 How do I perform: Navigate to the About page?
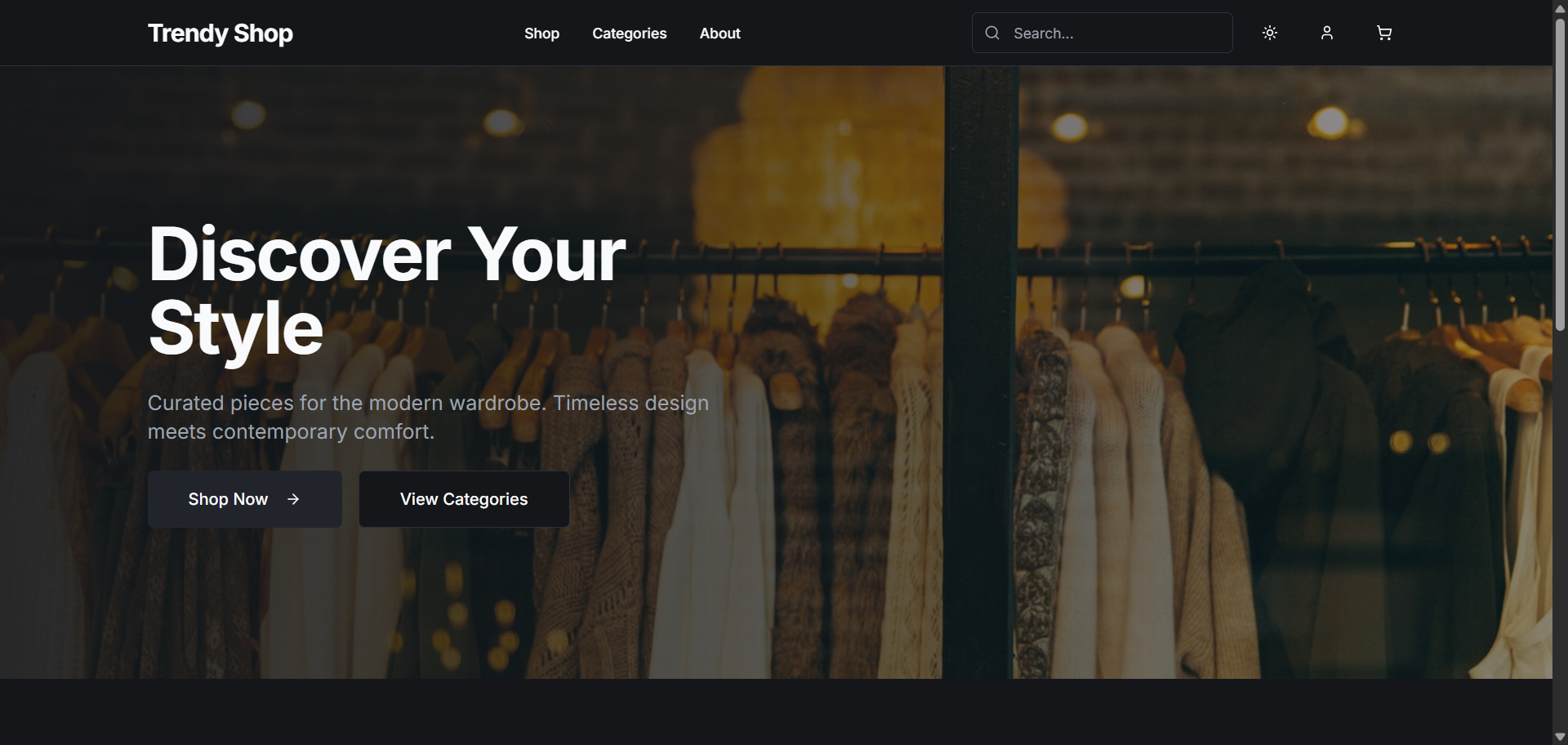click(719, 33)
